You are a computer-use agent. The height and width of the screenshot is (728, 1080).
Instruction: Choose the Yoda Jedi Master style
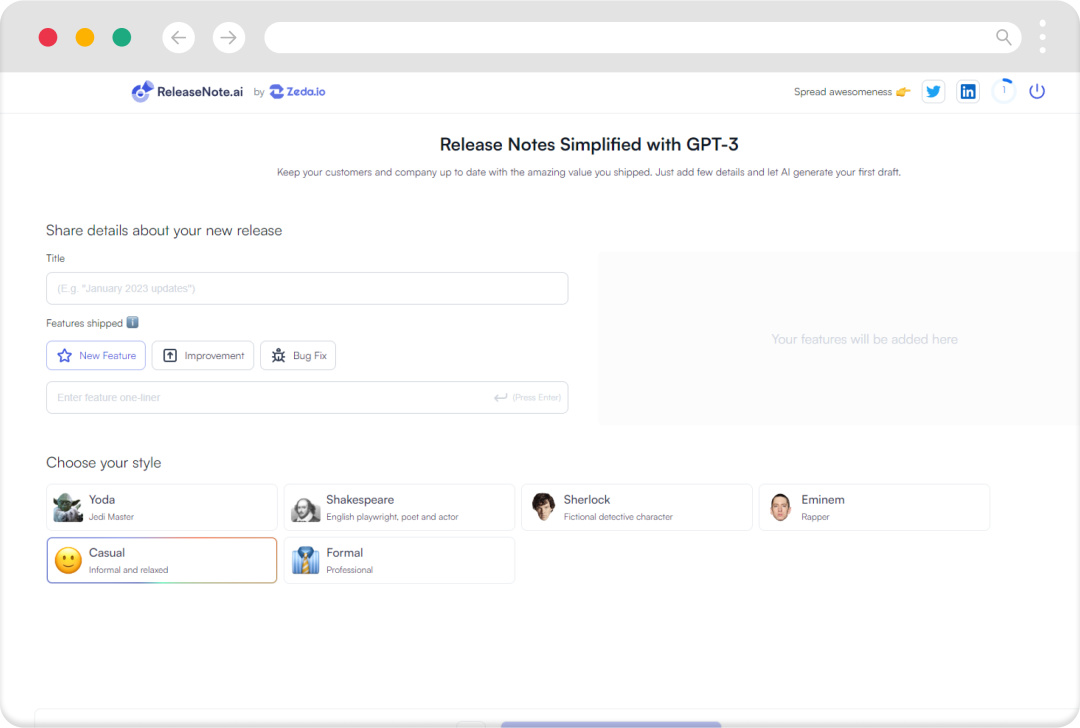coord(162,508)
